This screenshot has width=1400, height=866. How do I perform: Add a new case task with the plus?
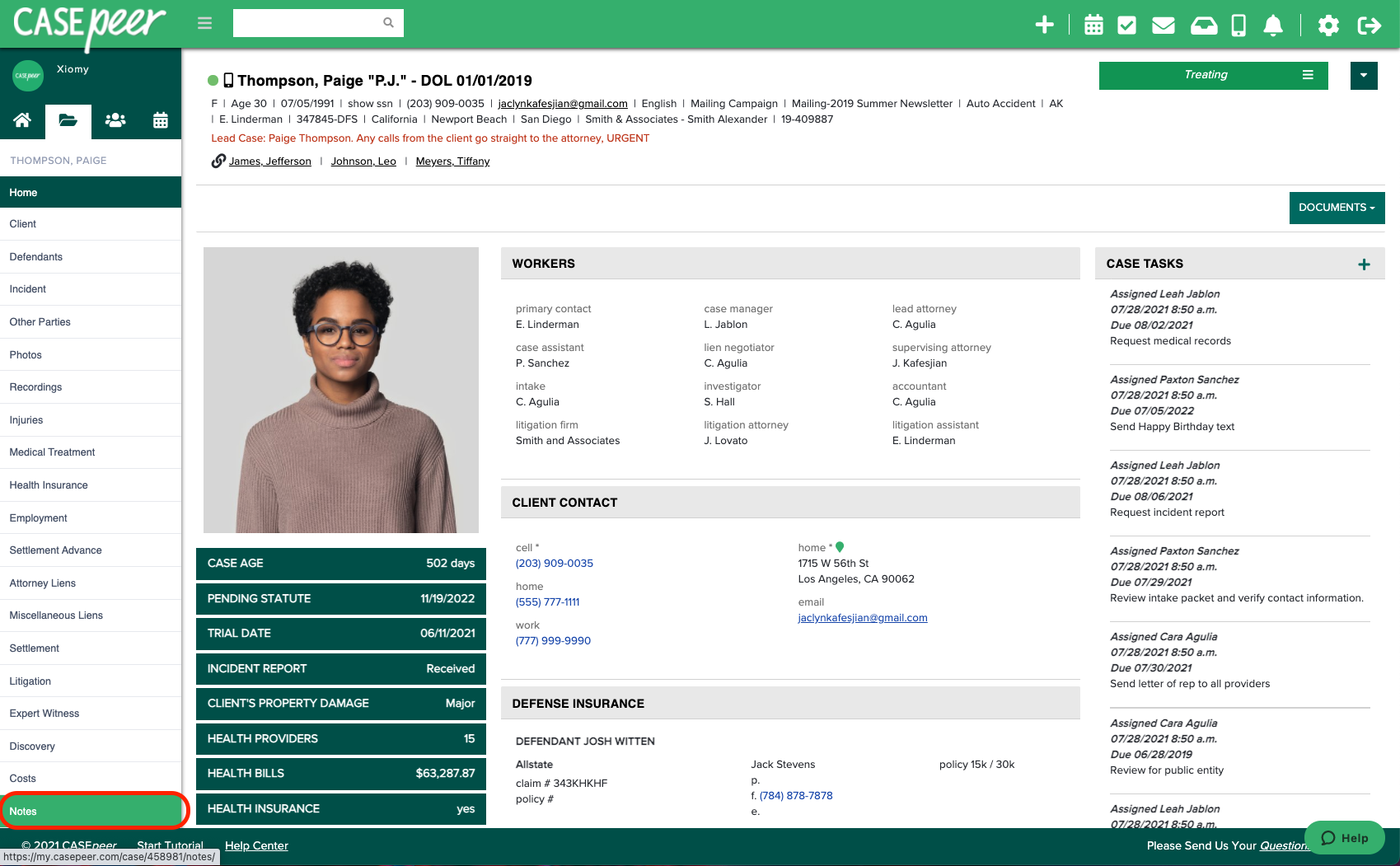point(1364,264)
